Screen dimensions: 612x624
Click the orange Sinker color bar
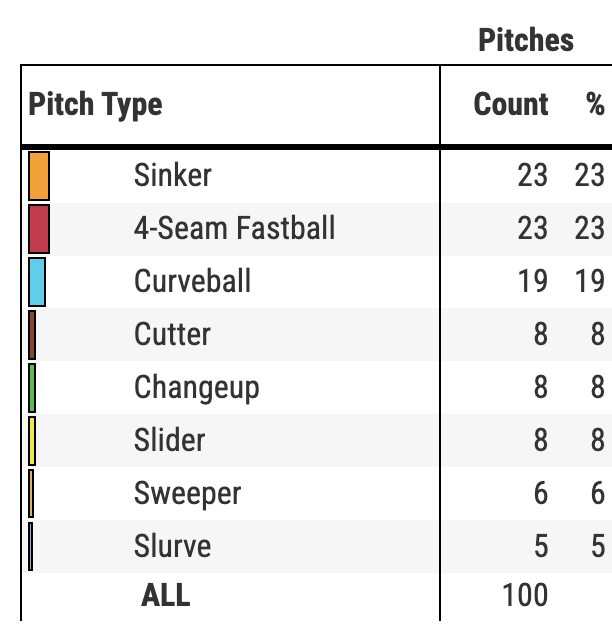point(39,175)
